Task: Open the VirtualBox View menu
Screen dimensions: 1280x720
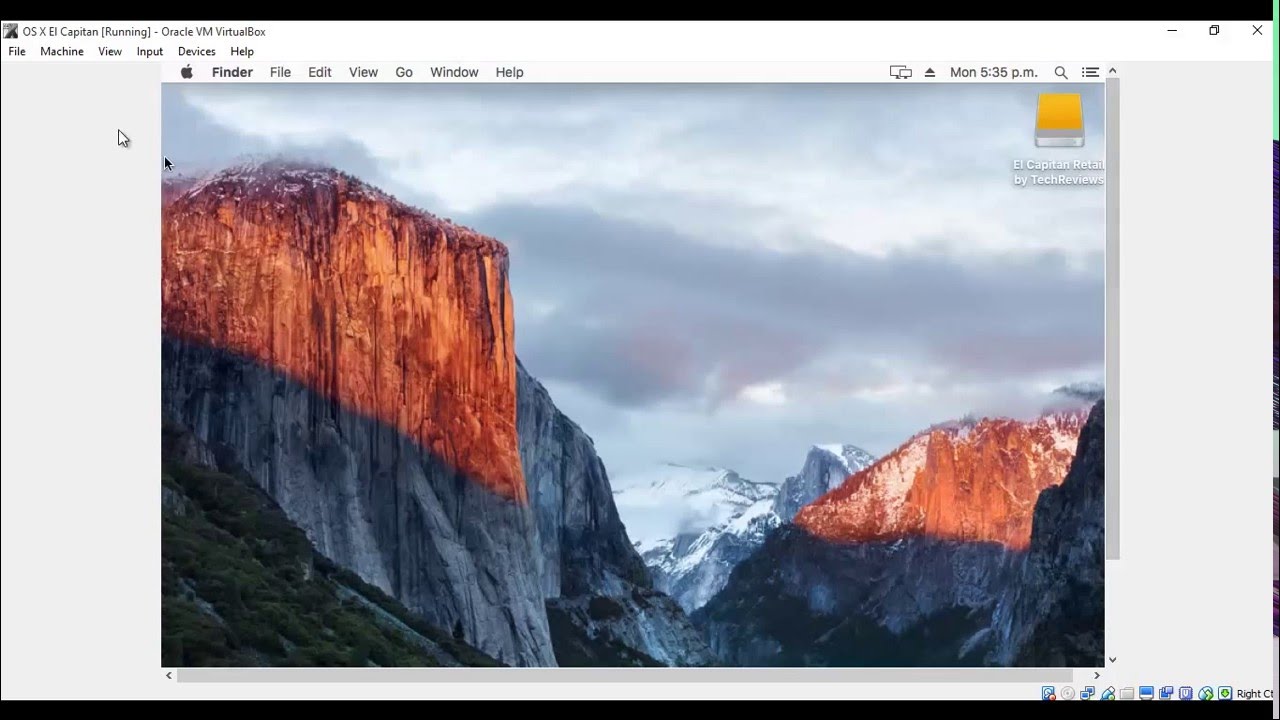Action: point(110,51)
